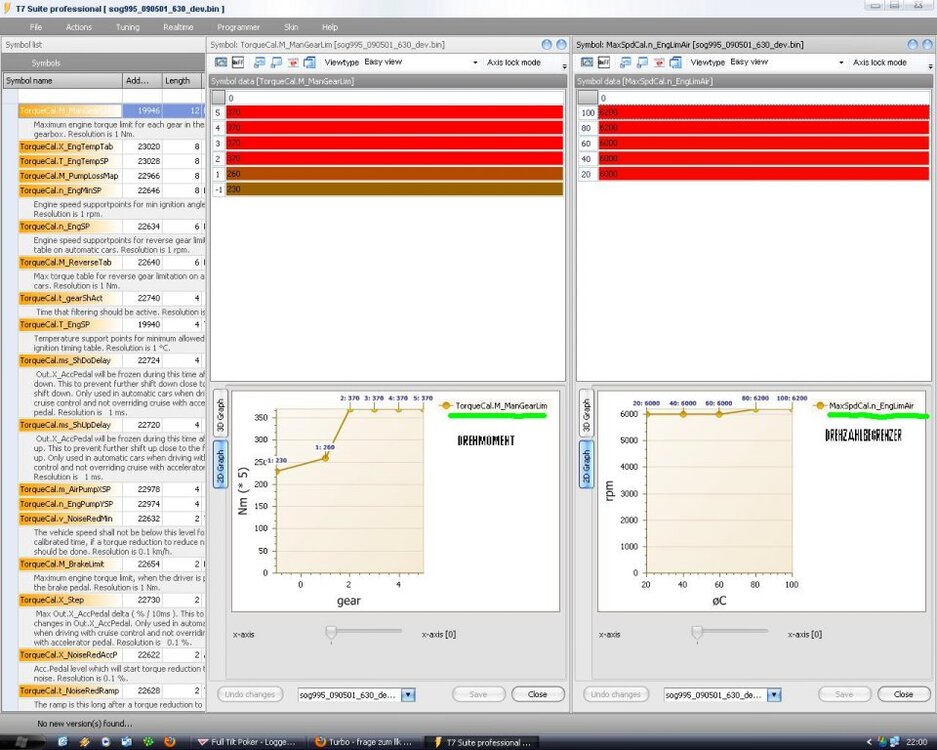Image resolution: width=937 pixels, height=750 pixels.
Task: Switch MaxSpdCal panel to the 3D Graph tab
Action: pyautogui.click(x=586, y=414)
